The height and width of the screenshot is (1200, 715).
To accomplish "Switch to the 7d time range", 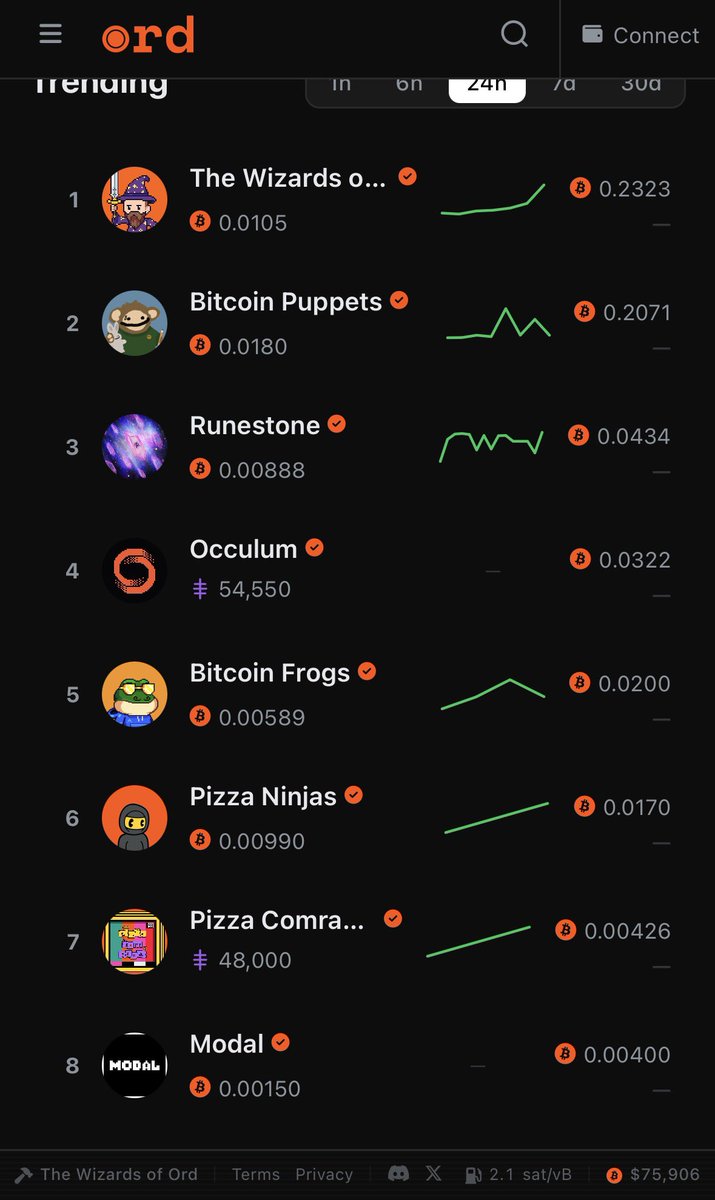I will pos(564,85).
